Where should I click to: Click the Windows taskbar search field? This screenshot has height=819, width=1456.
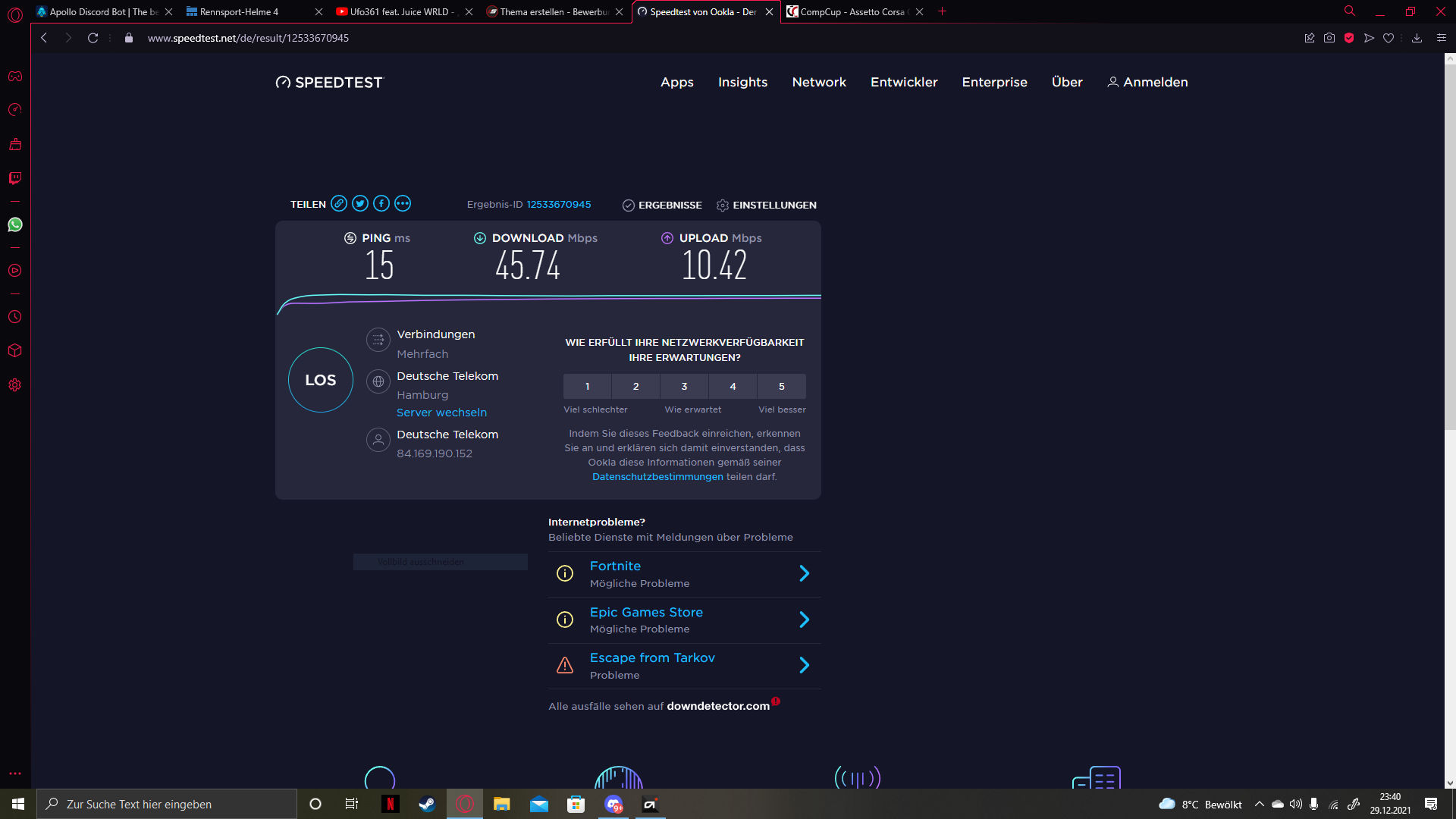[x=167, y=804]
